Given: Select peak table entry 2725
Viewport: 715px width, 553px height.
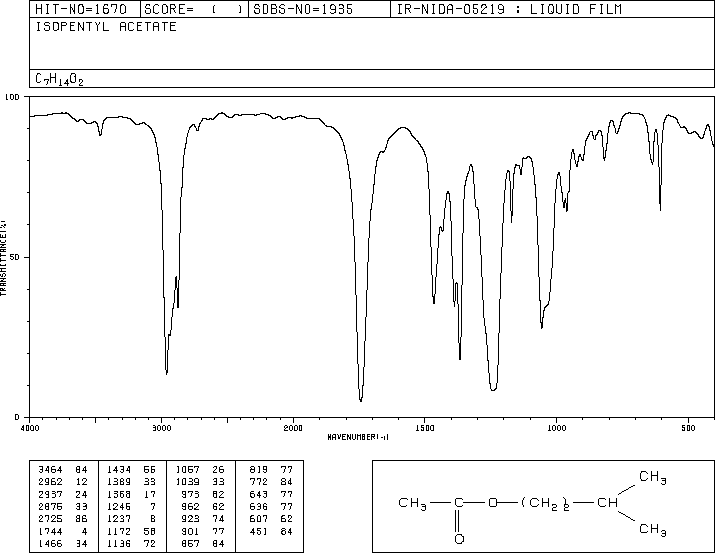Looking at the screenshot, I should click(x=62, y=519).
